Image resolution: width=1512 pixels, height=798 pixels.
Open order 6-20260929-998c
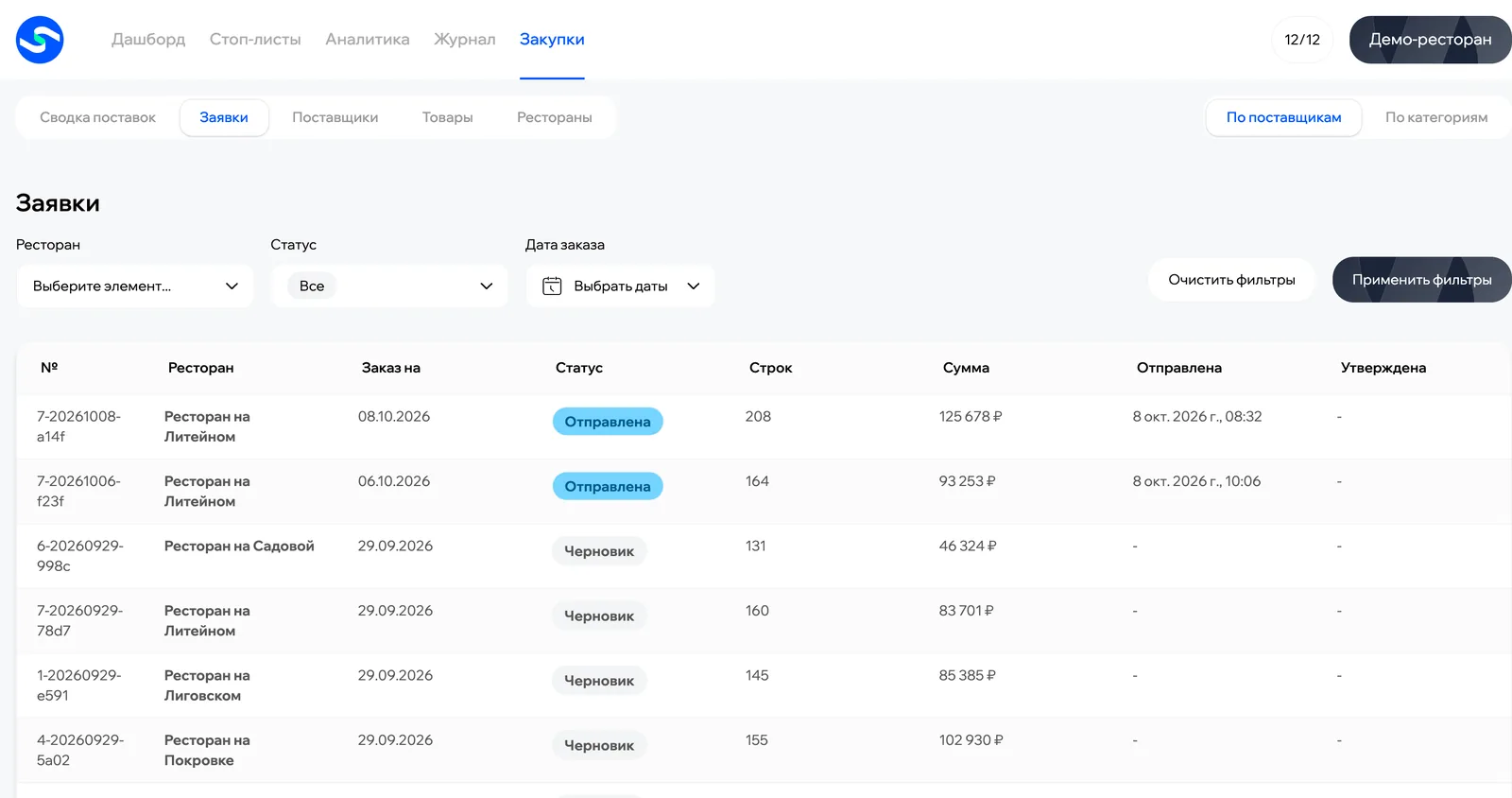tap(80, 556)
